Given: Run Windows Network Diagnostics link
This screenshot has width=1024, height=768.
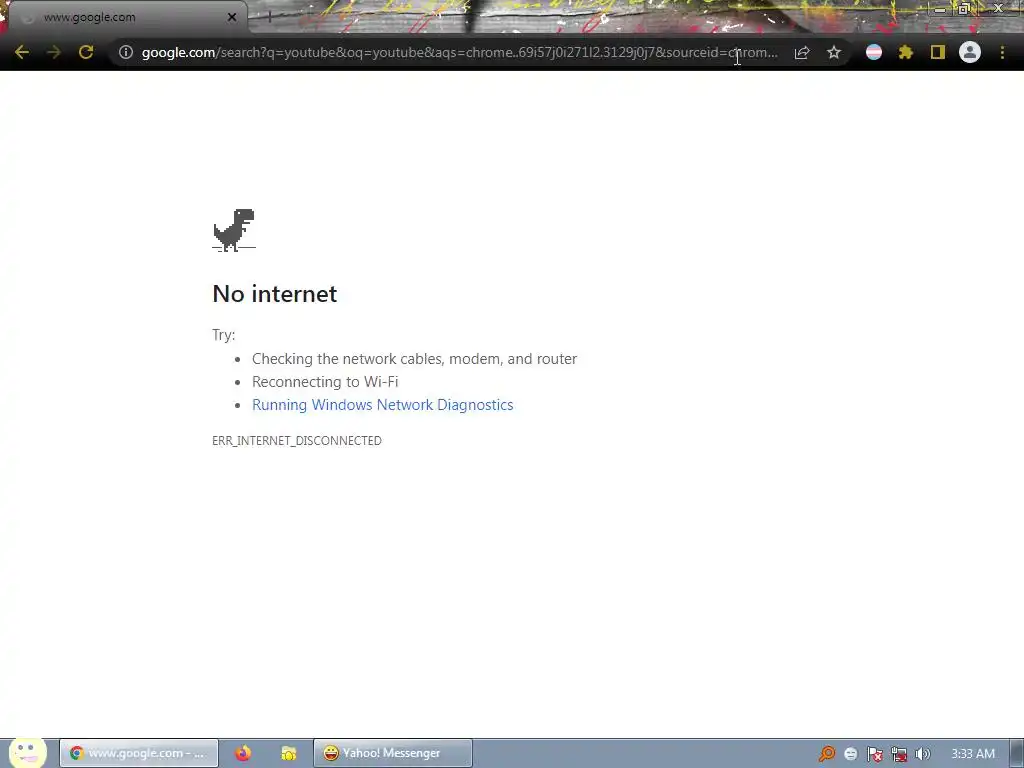Looking at the screenshot, I should click(383, 405).
